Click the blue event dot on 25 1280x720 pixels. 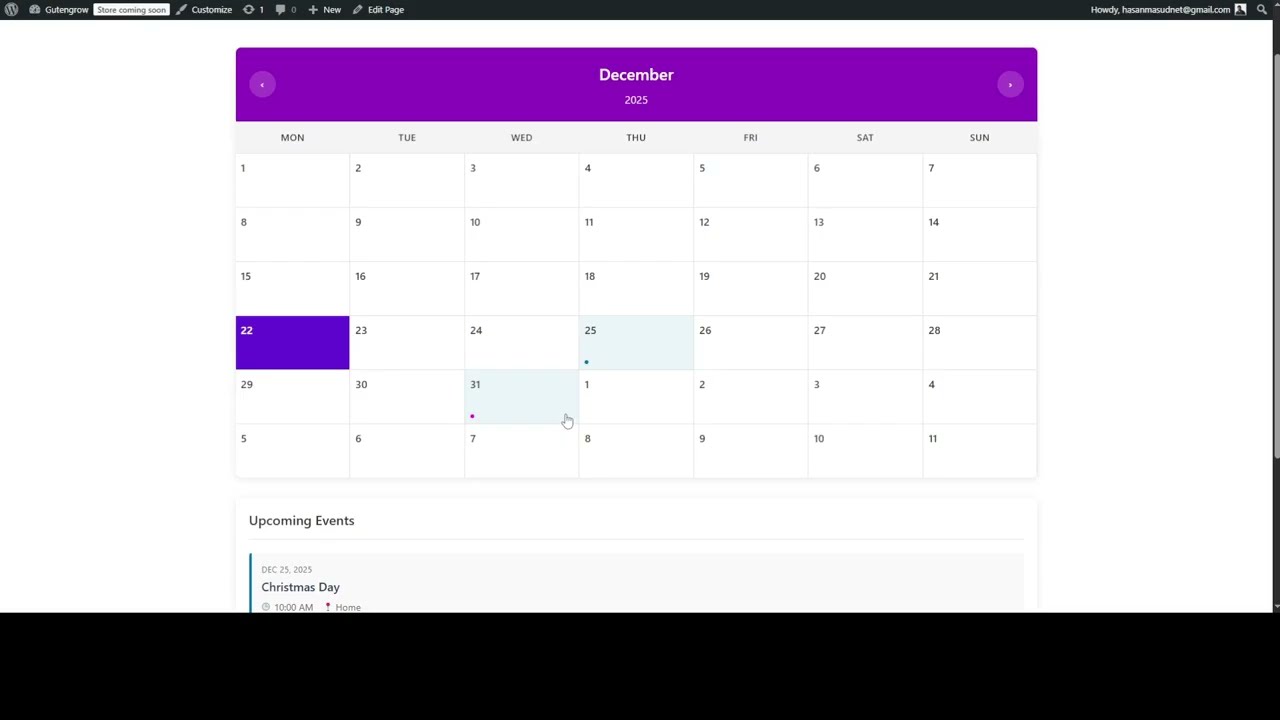[x=586, y=362]
